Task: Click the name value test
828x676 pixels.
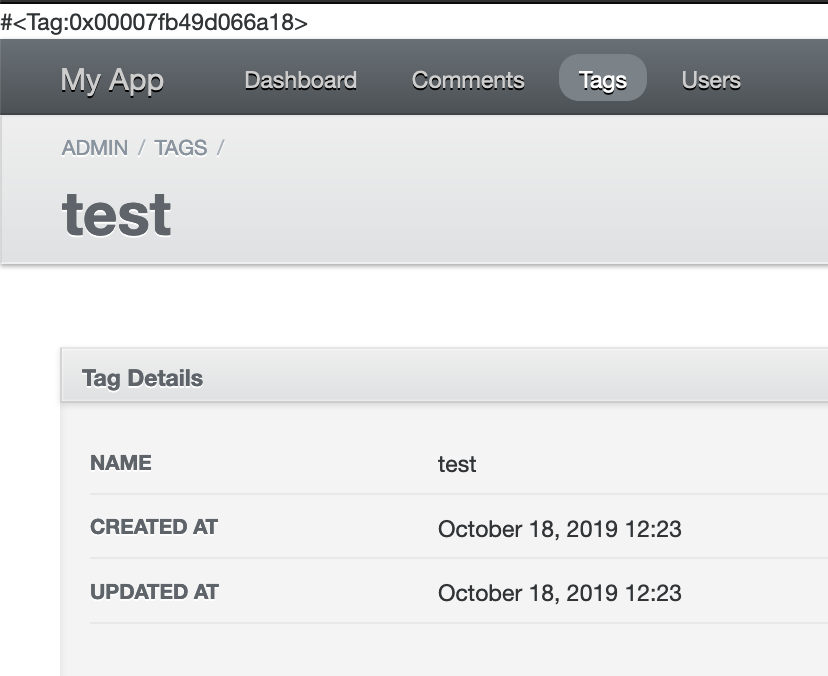Action: (457, 464)
